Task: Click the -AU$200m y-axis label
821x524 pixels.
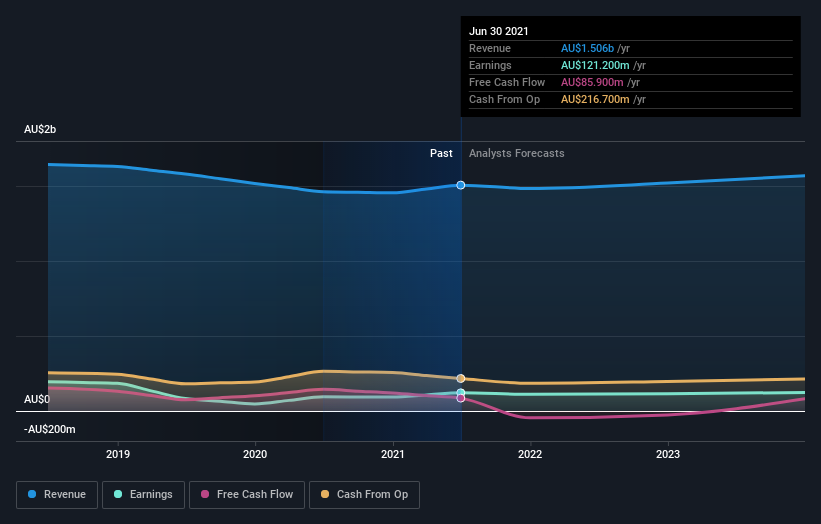Action: click(x=50, y=429)
